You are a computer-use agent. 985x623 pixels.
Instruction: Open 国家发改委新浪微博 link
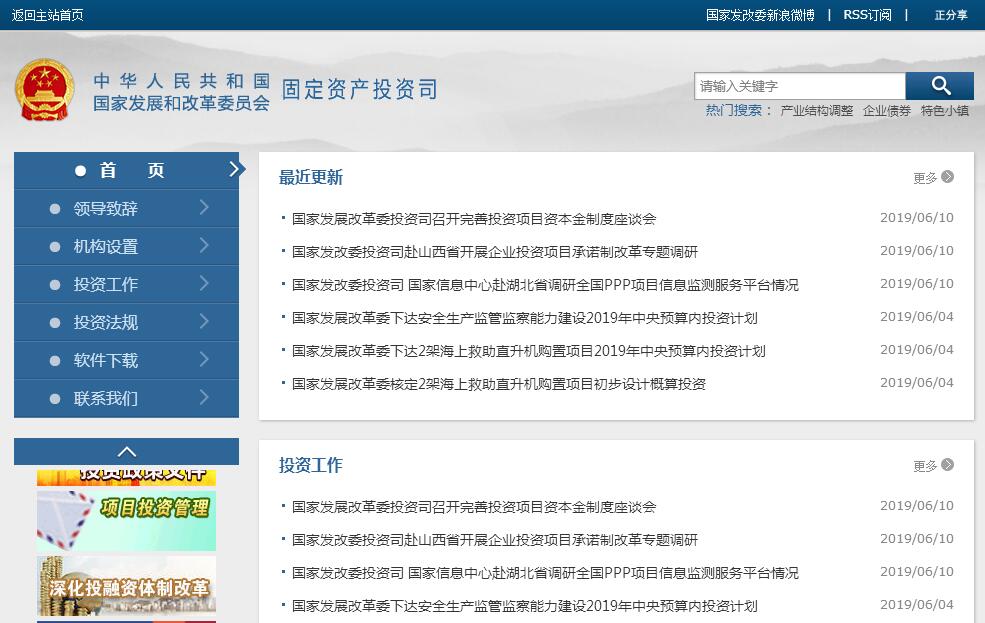(760, 15)
